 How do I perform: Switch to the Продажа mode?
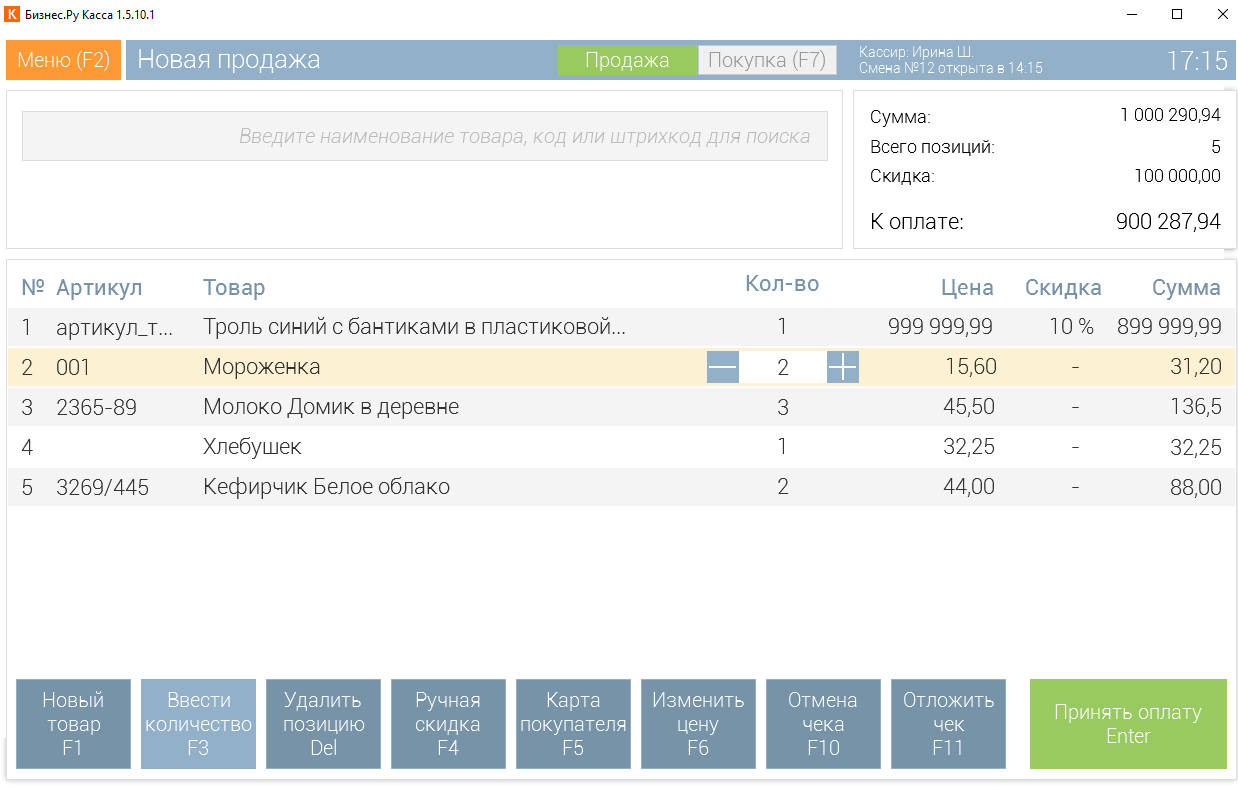(x=627, y=60)
